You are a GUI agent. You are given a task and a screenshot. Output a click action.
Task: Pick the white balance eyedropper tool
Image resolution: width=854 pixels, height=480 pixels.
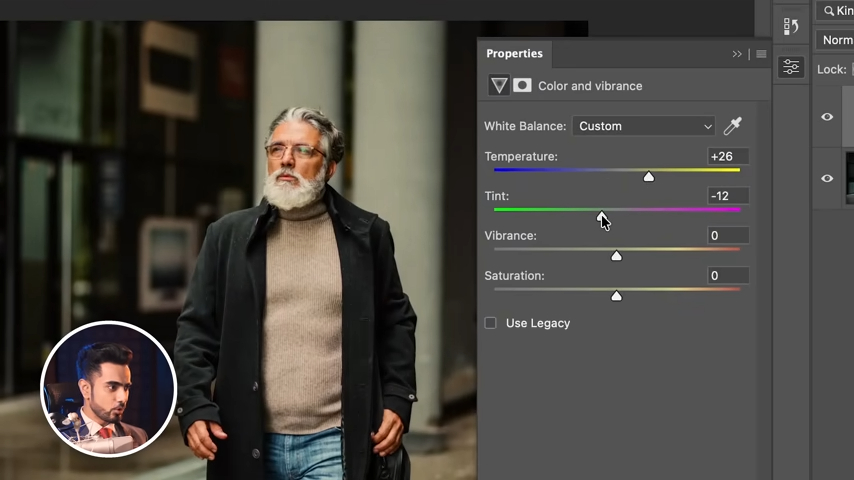click(x=732, y=126)
